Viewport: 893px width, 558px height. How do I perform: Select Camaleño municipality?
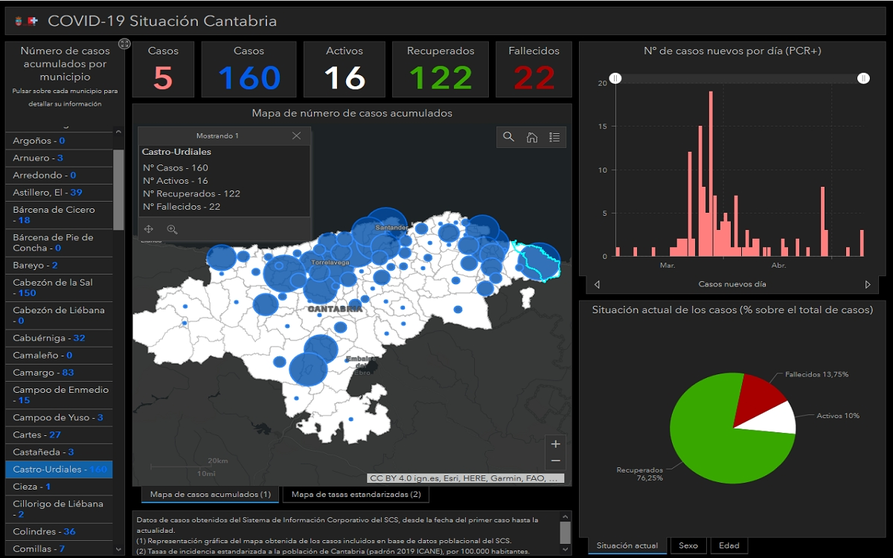pyautogui.click(x=59, y=355)
